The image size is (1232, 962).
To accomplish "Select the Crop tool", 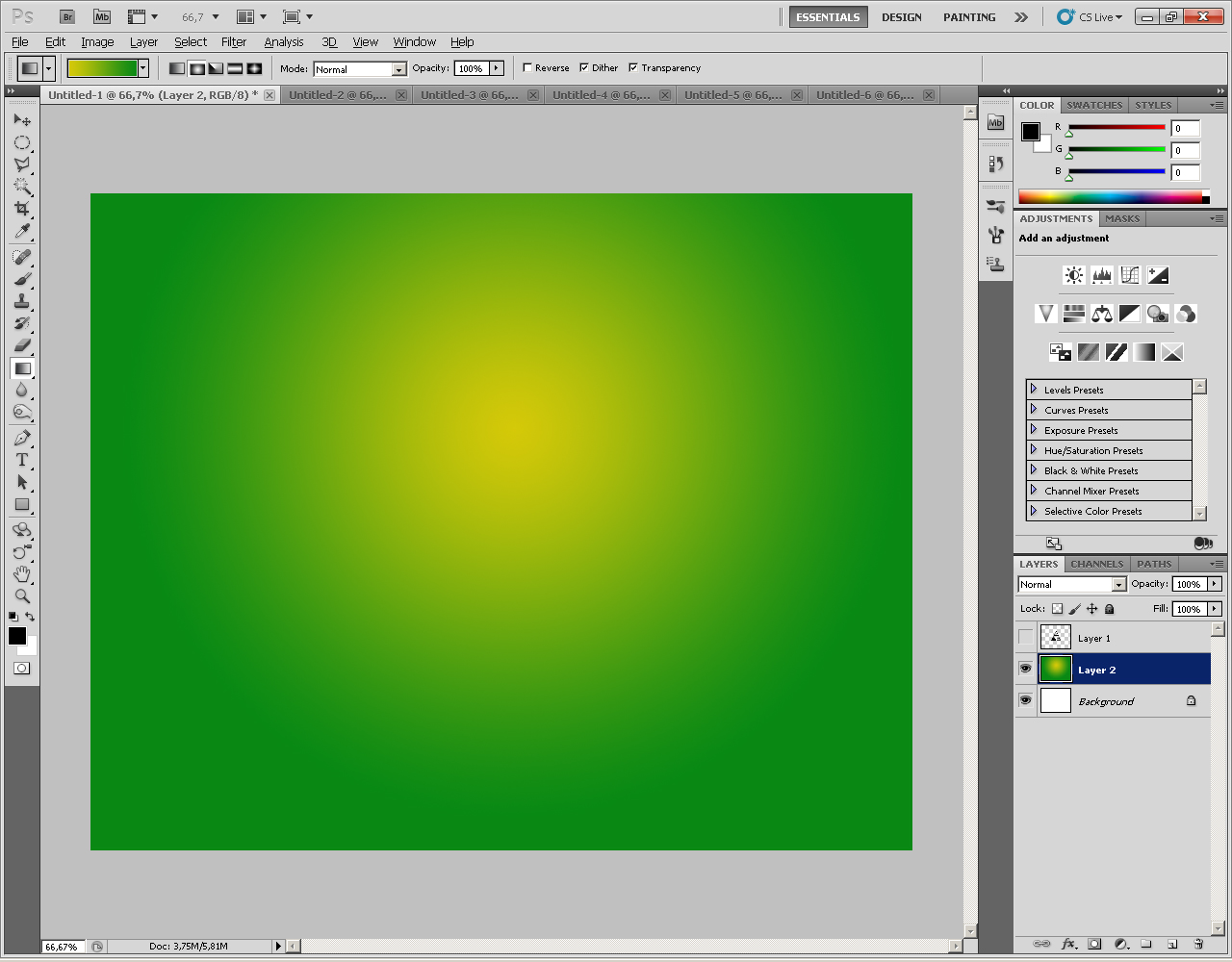I will (x=22, y=210).
